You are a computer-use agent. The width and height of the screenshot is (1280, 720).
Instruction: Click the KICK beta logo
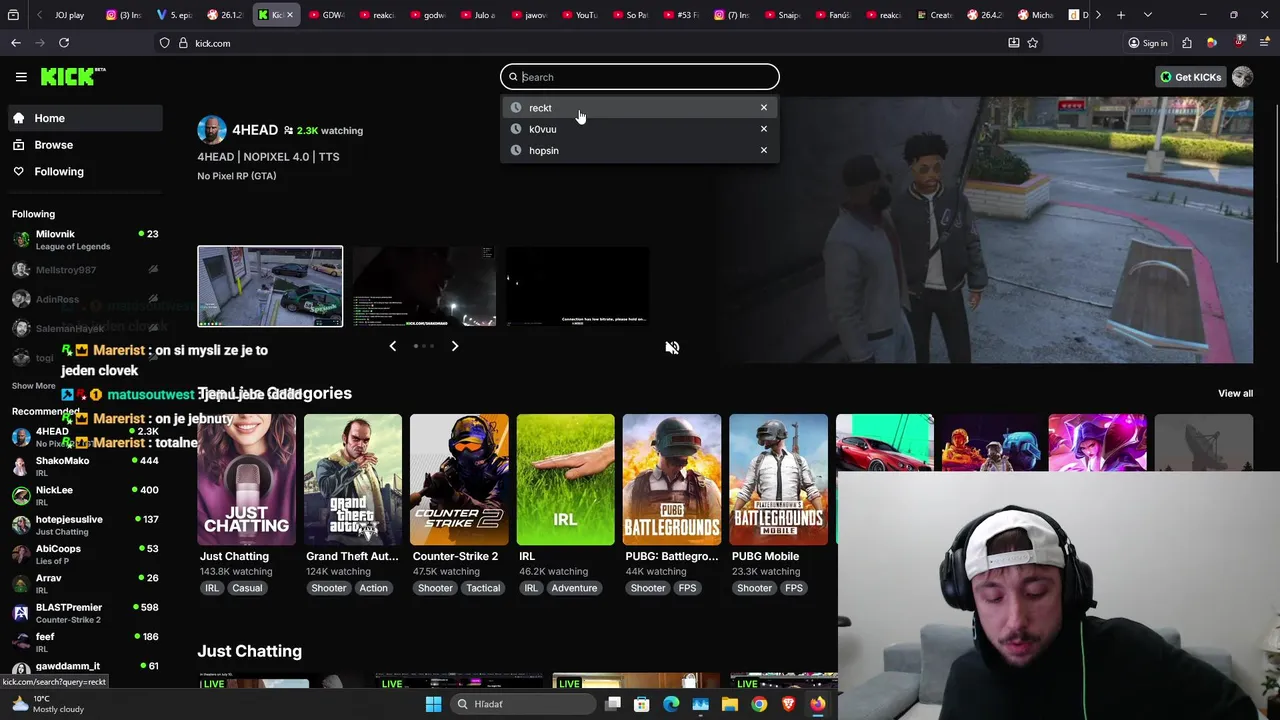[73, 77]
